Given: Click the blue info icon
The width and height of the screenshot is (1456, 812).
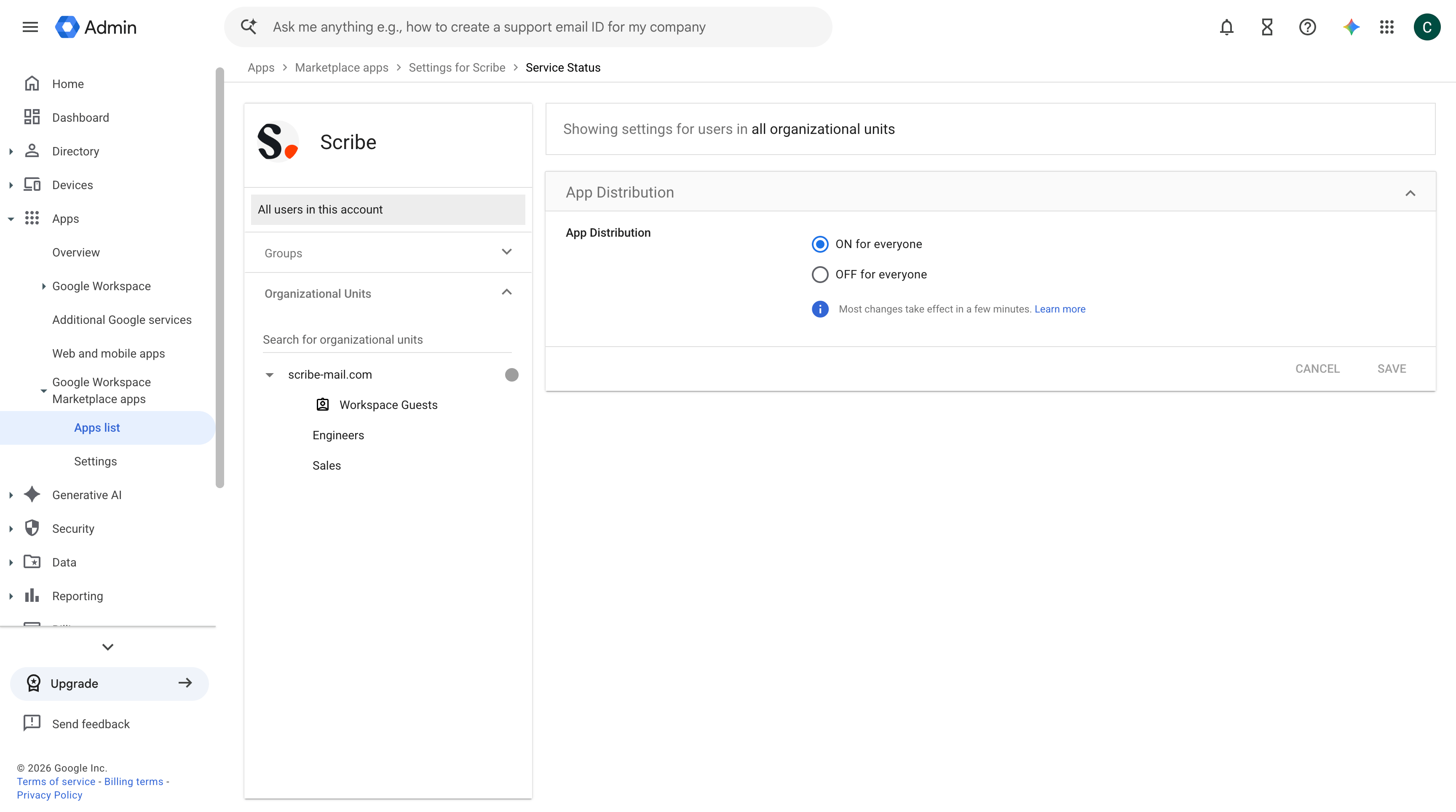Looking at the screenshot, I should (x=819, y=309).
